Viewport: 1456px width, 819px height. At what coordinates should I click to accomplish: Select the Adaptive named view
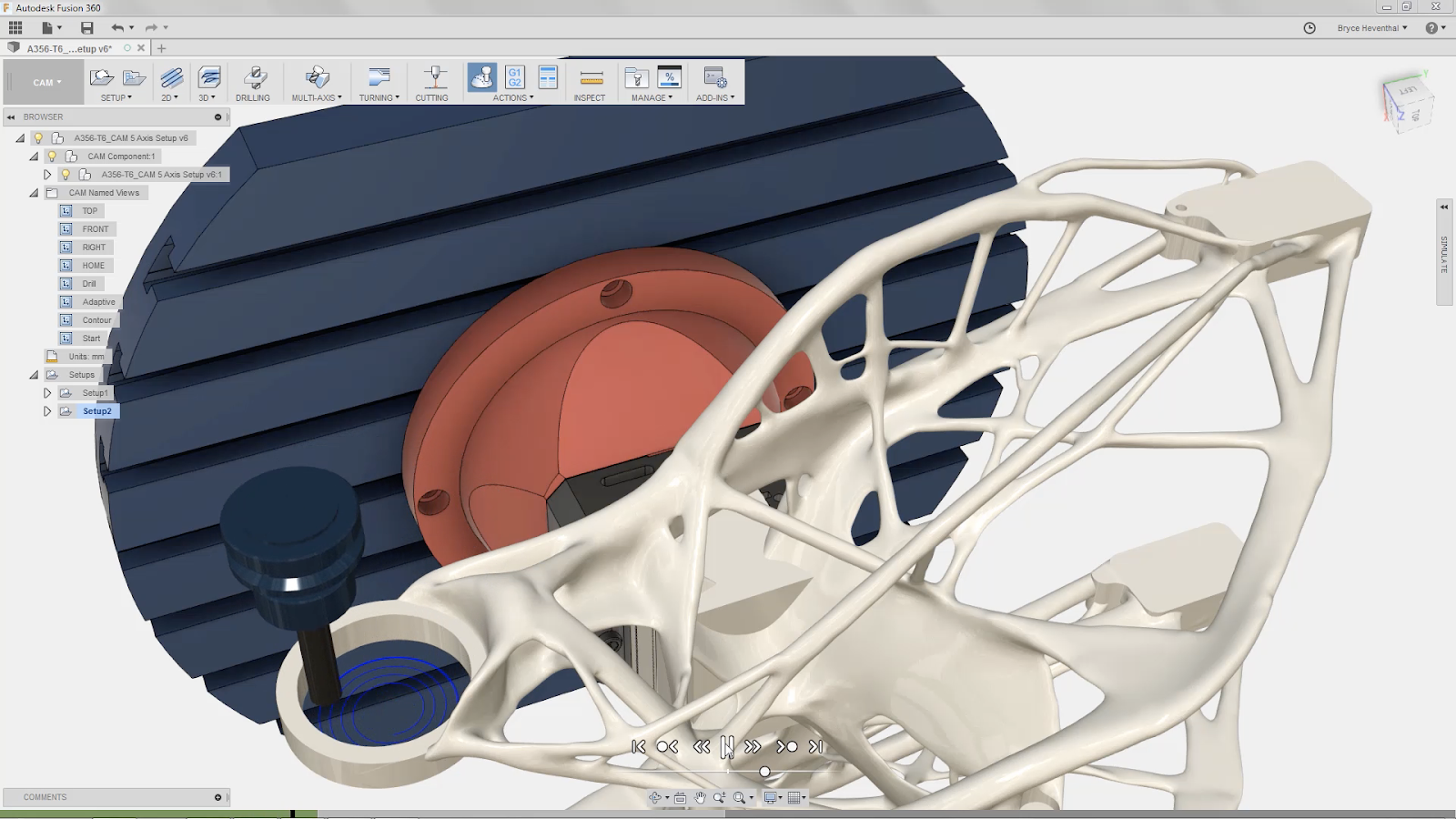98,302
